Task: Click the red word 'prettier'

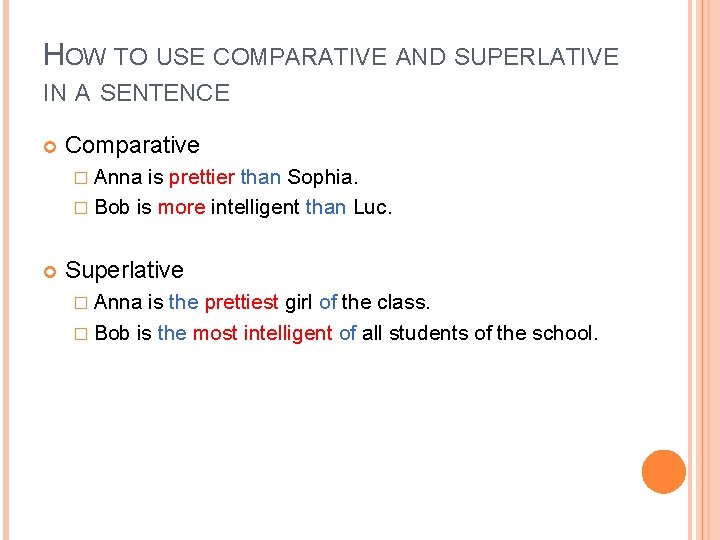Action: (x=202, y=178)
